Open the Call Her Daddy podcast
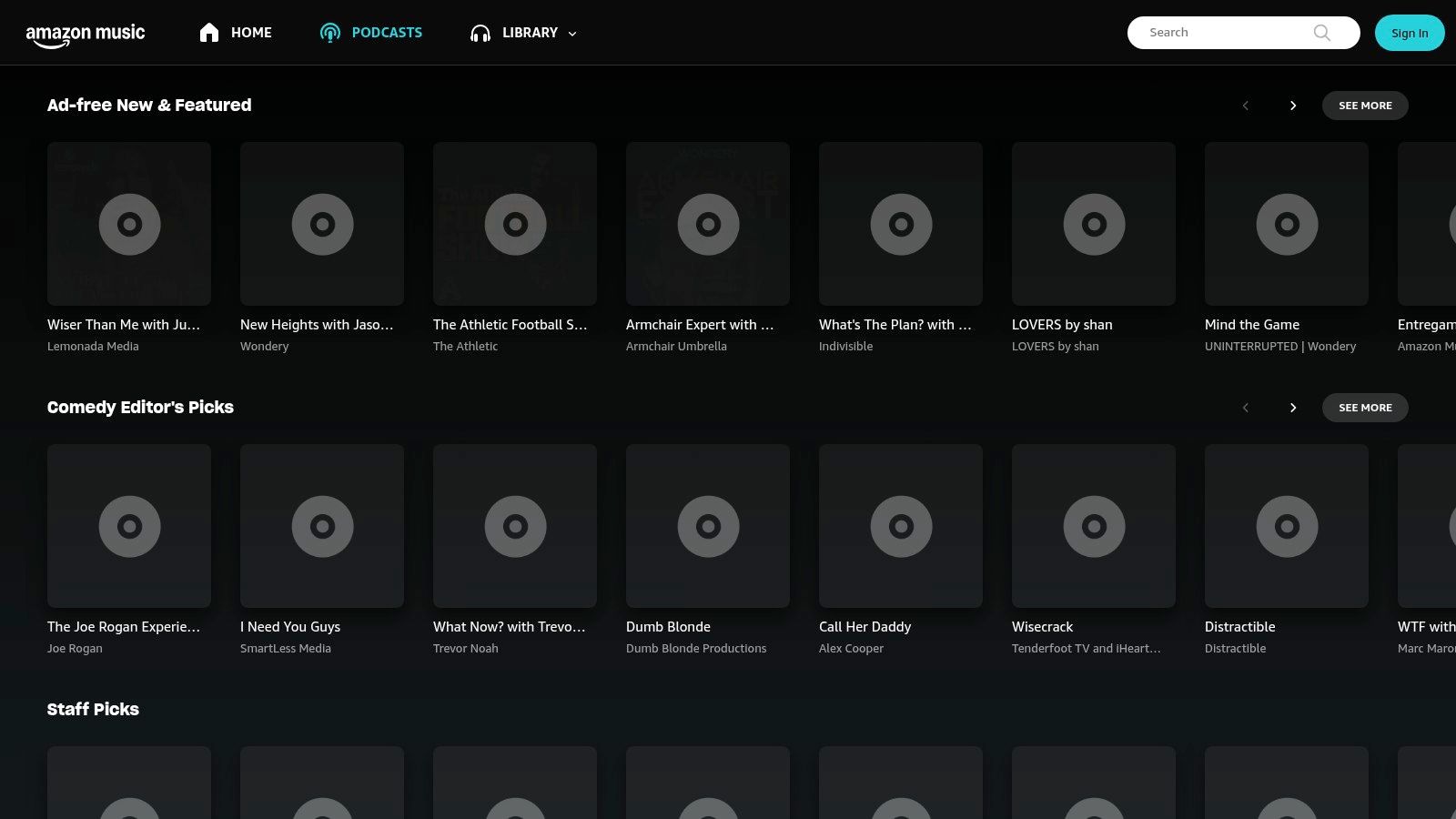Viewport: 1456px width, 819px height. pos(901,526)
